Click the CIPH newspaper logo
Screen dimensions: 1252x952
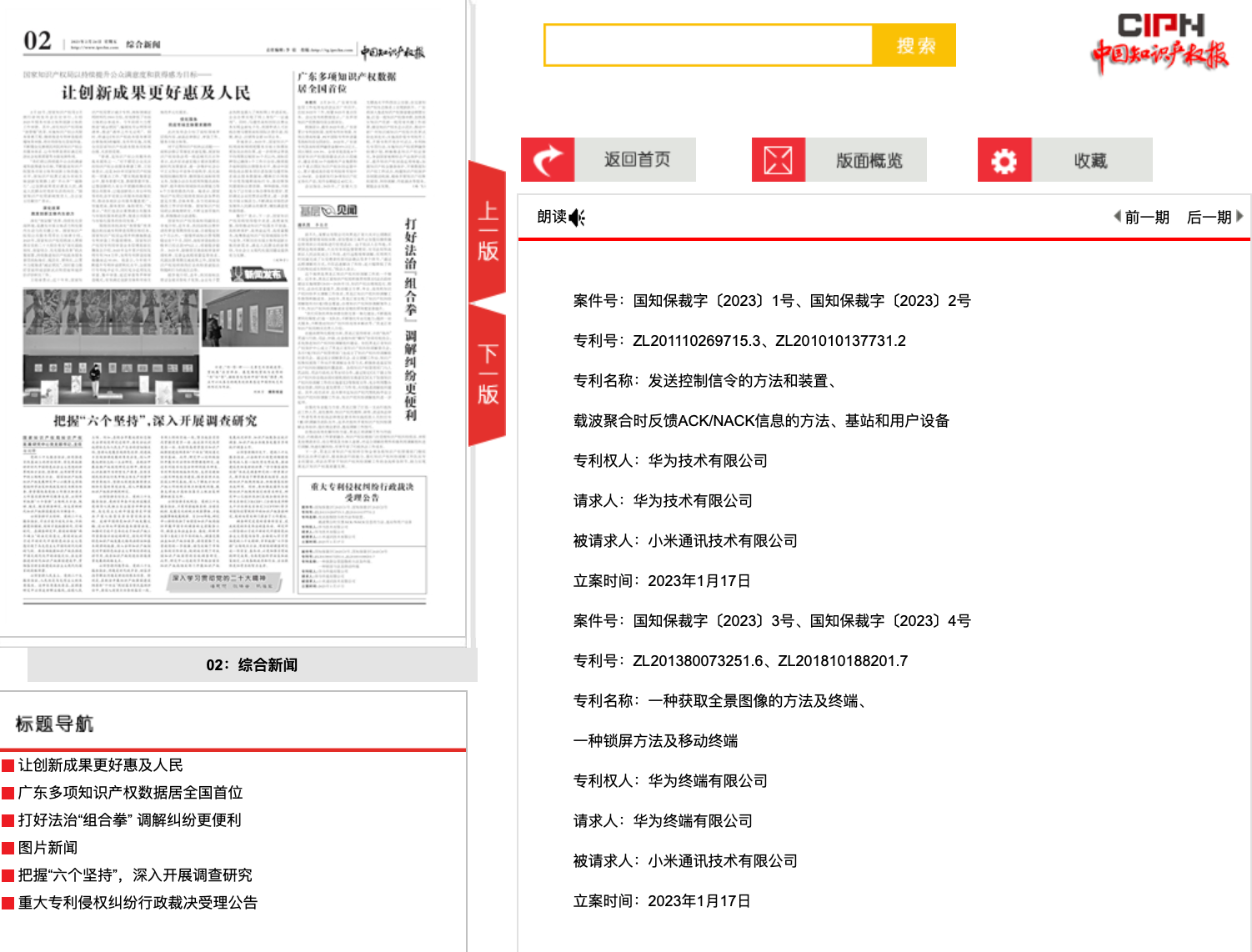click(x=1159, y=43)
